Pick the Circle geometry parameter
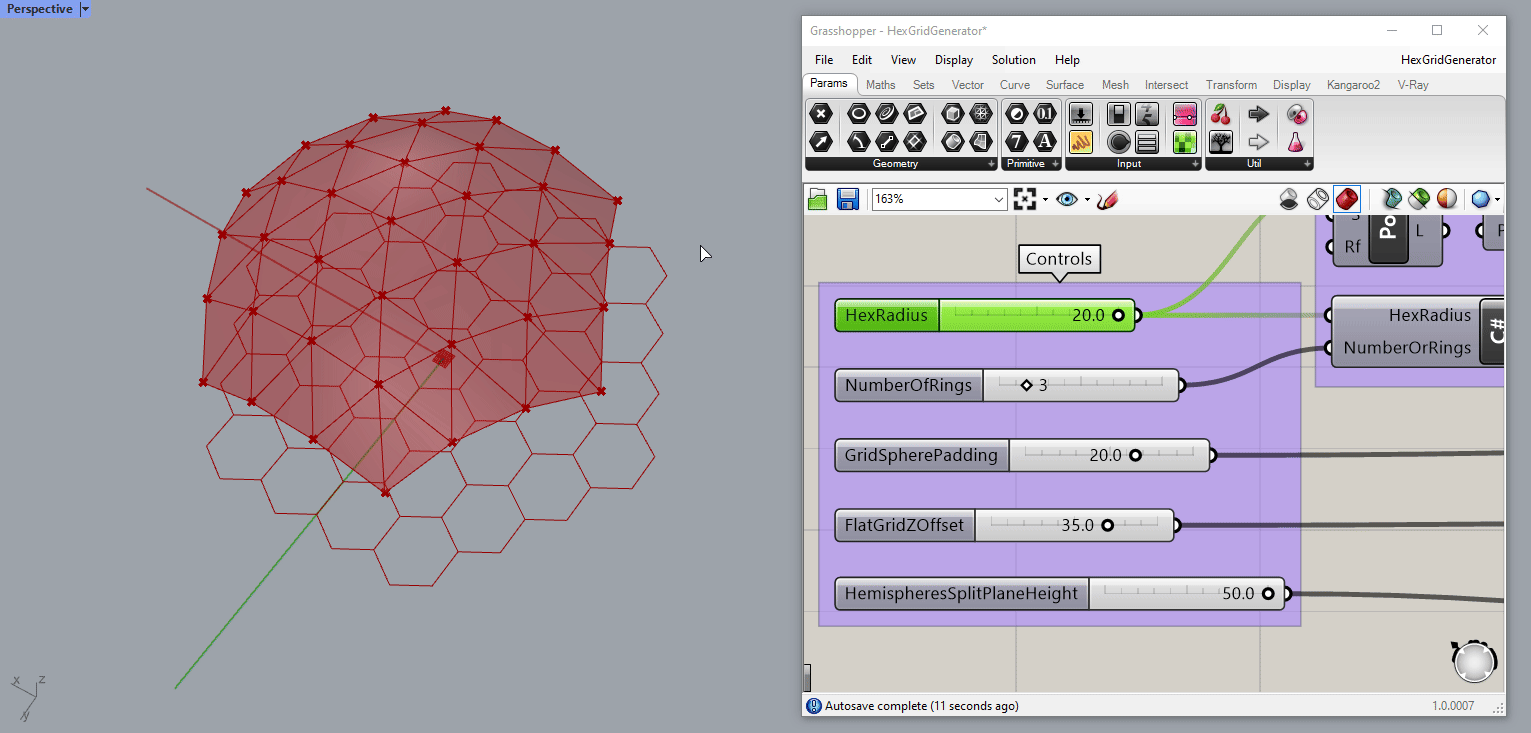 [x=858, y=114]
